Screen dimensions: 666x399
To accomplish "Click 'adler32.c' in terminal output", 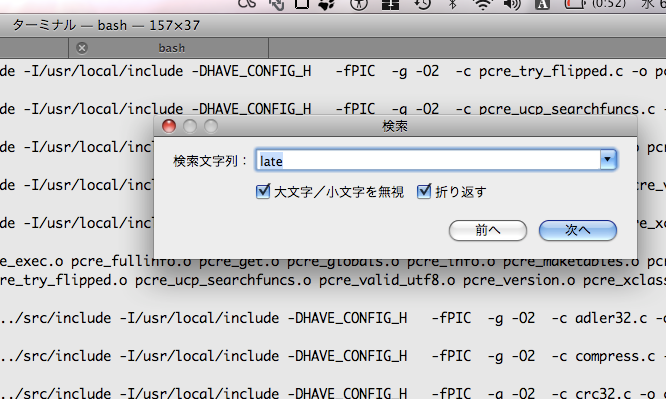I will coord(611,318).
